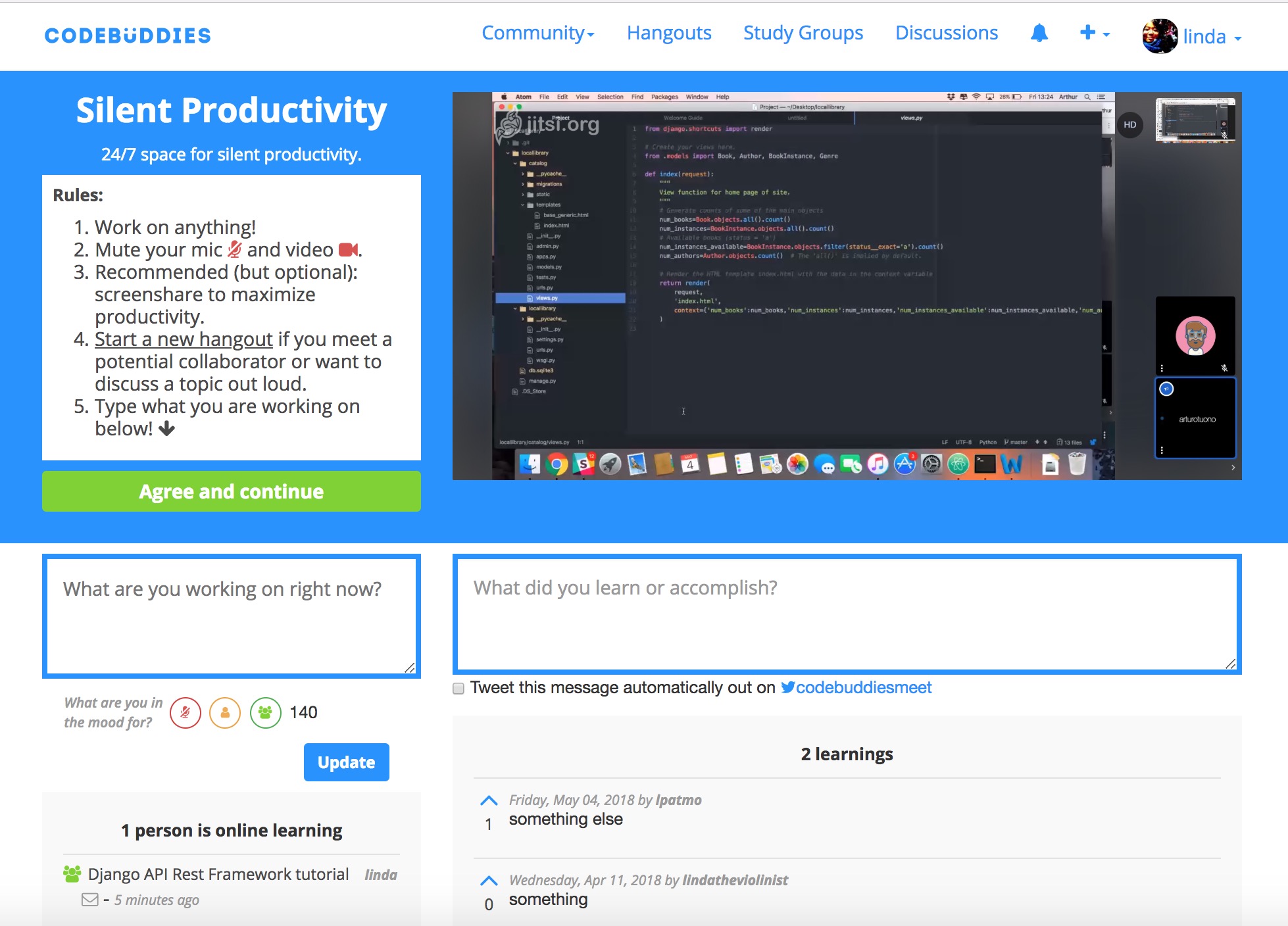1288x926 pixels.
Task: Click the 'Start a new hangout' link
Action: [x=184, y=339]
